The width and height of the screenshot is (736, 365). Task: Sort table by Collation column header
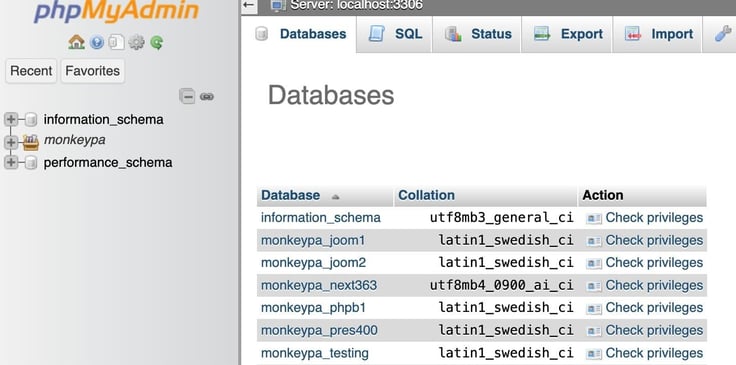[426, 195]
